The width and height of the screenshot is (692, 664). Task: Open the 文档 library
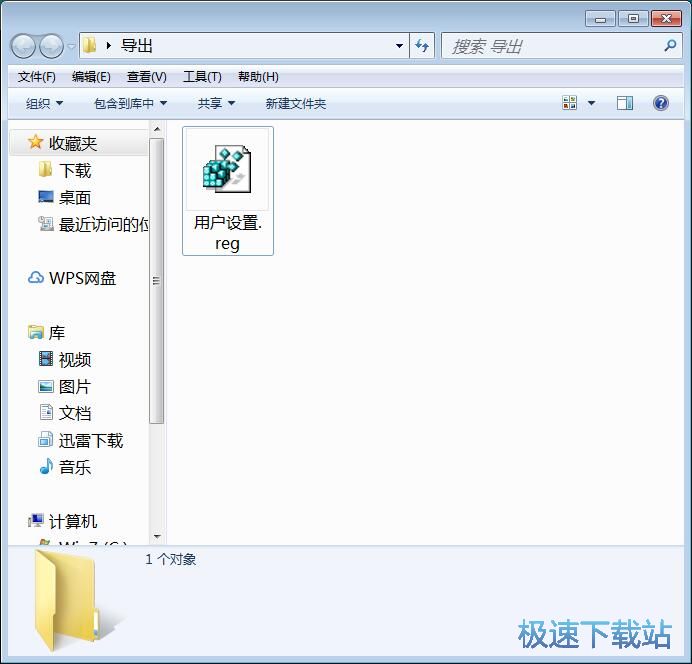tap(75, 413)
